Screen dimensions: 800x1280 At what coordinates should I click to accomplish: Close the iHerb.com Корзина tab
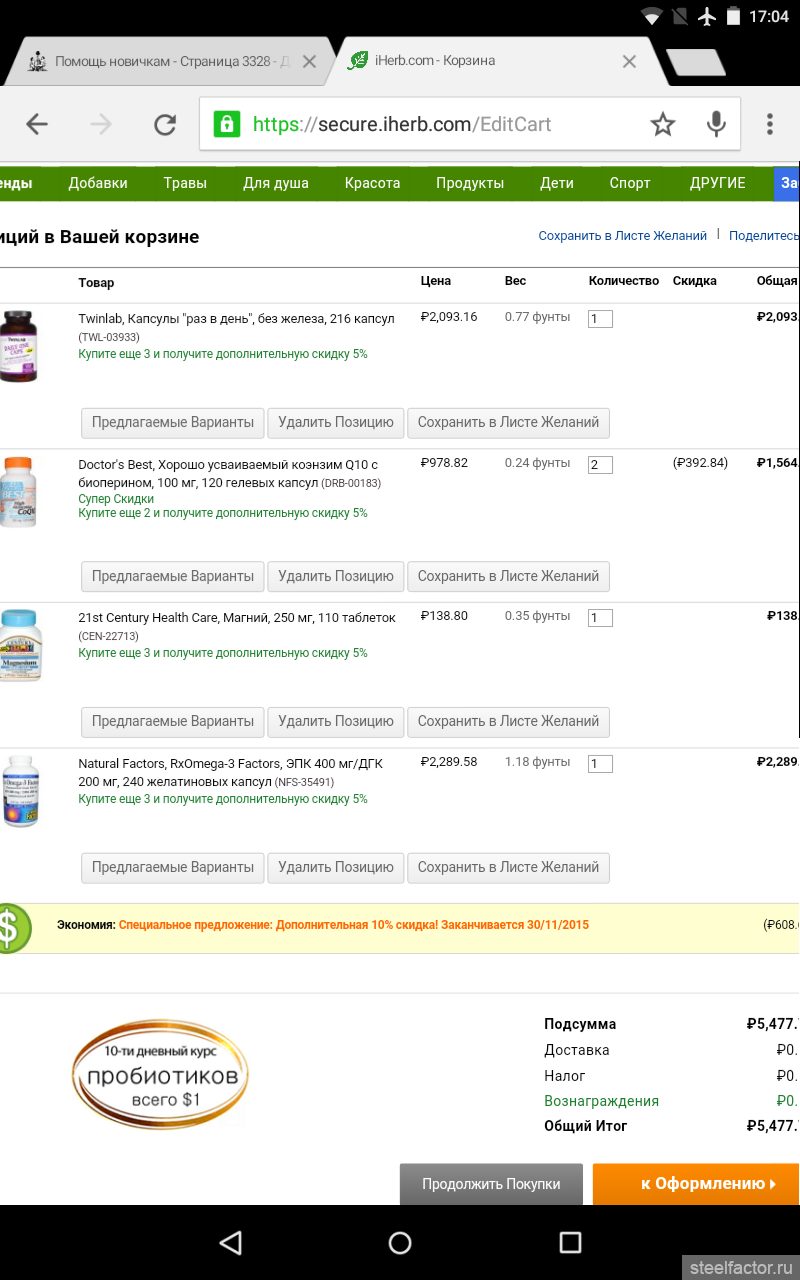629,61
